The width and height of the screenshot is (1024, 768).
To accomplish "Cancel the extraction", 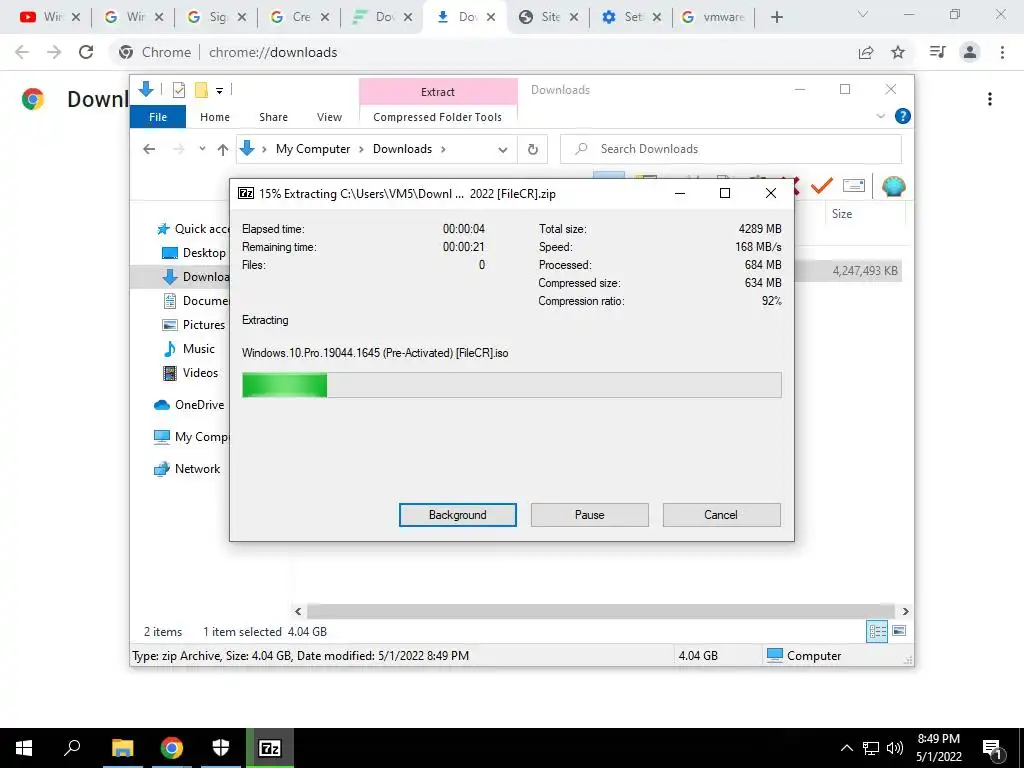I will (721, 515).
